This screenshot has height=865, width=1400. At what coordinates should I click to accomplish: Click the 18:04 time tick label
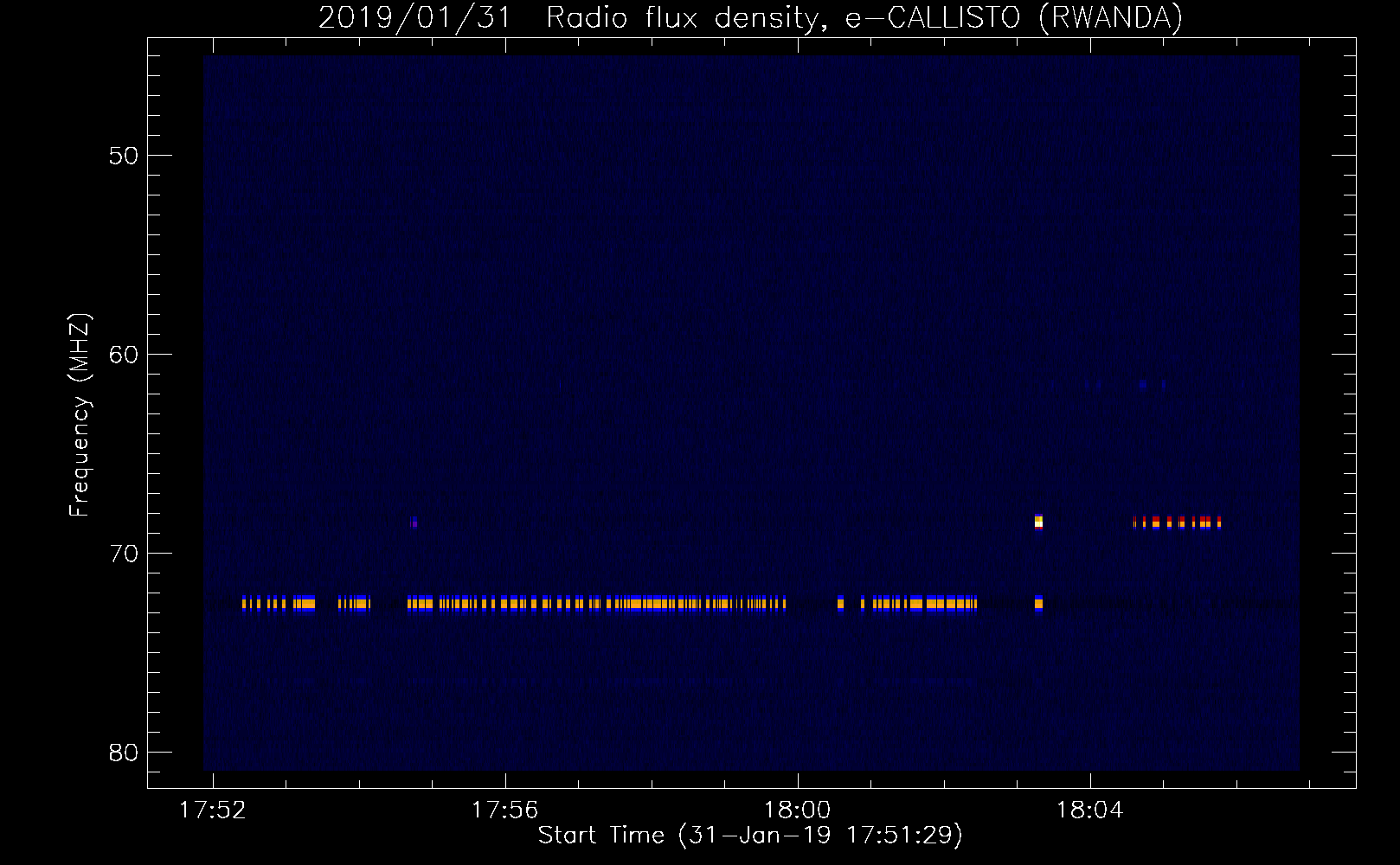(1089, 811)
